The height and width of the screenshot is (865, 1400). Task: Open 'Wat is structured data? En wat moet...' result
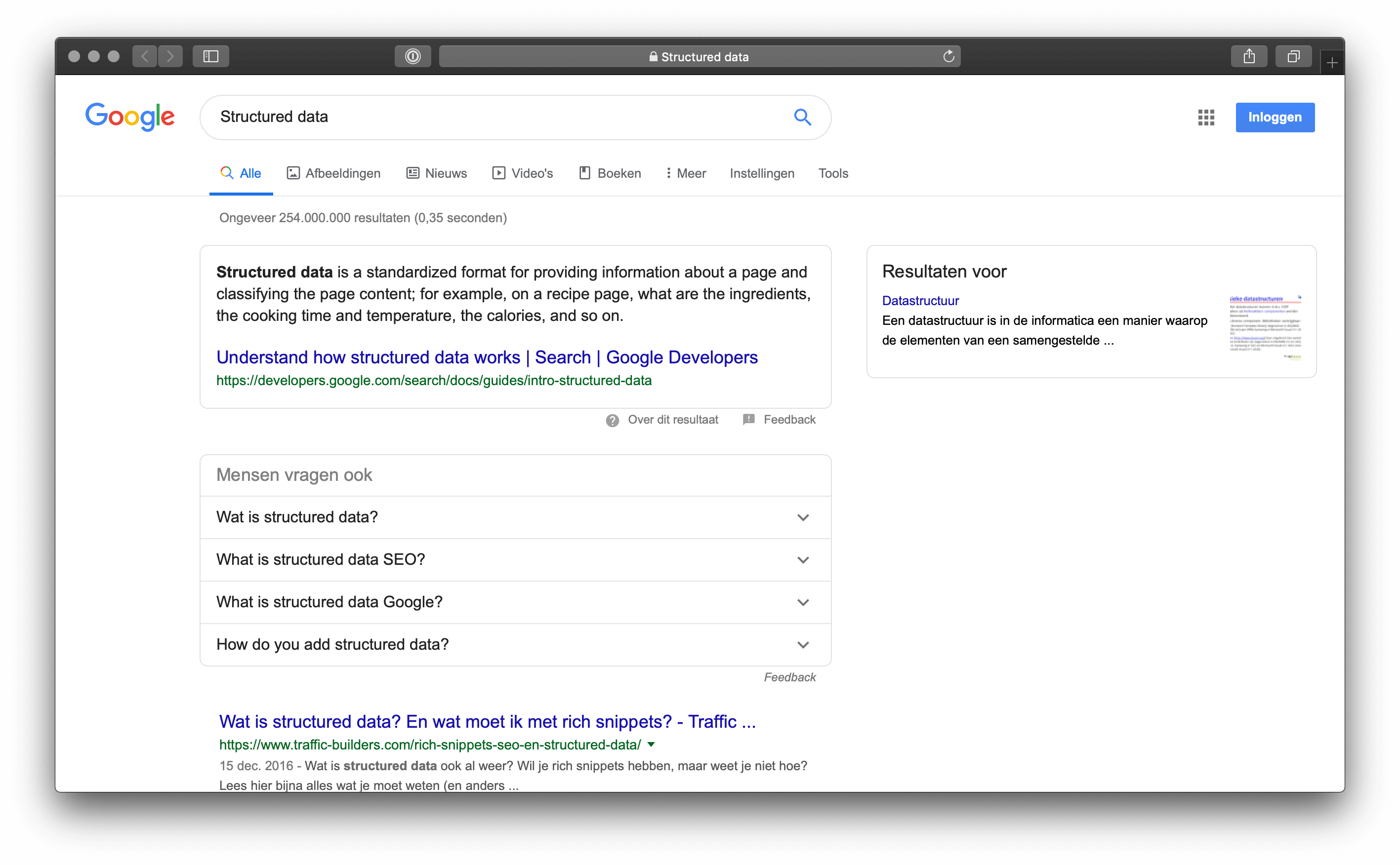487,722
